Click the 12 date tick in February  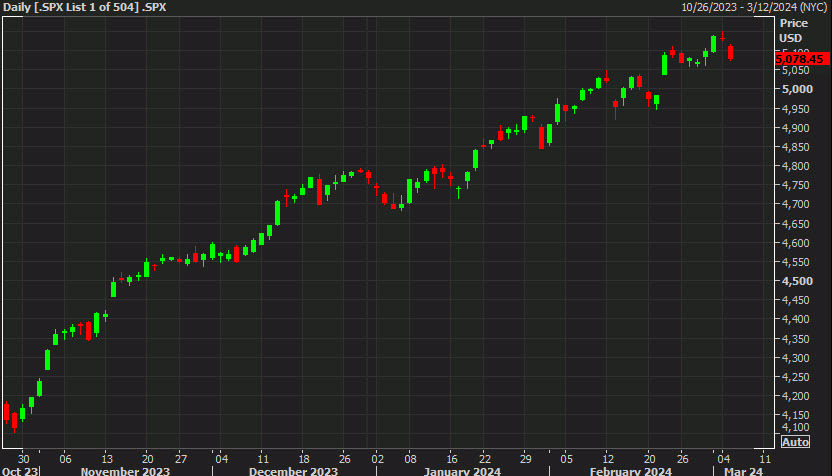point(608,459)
